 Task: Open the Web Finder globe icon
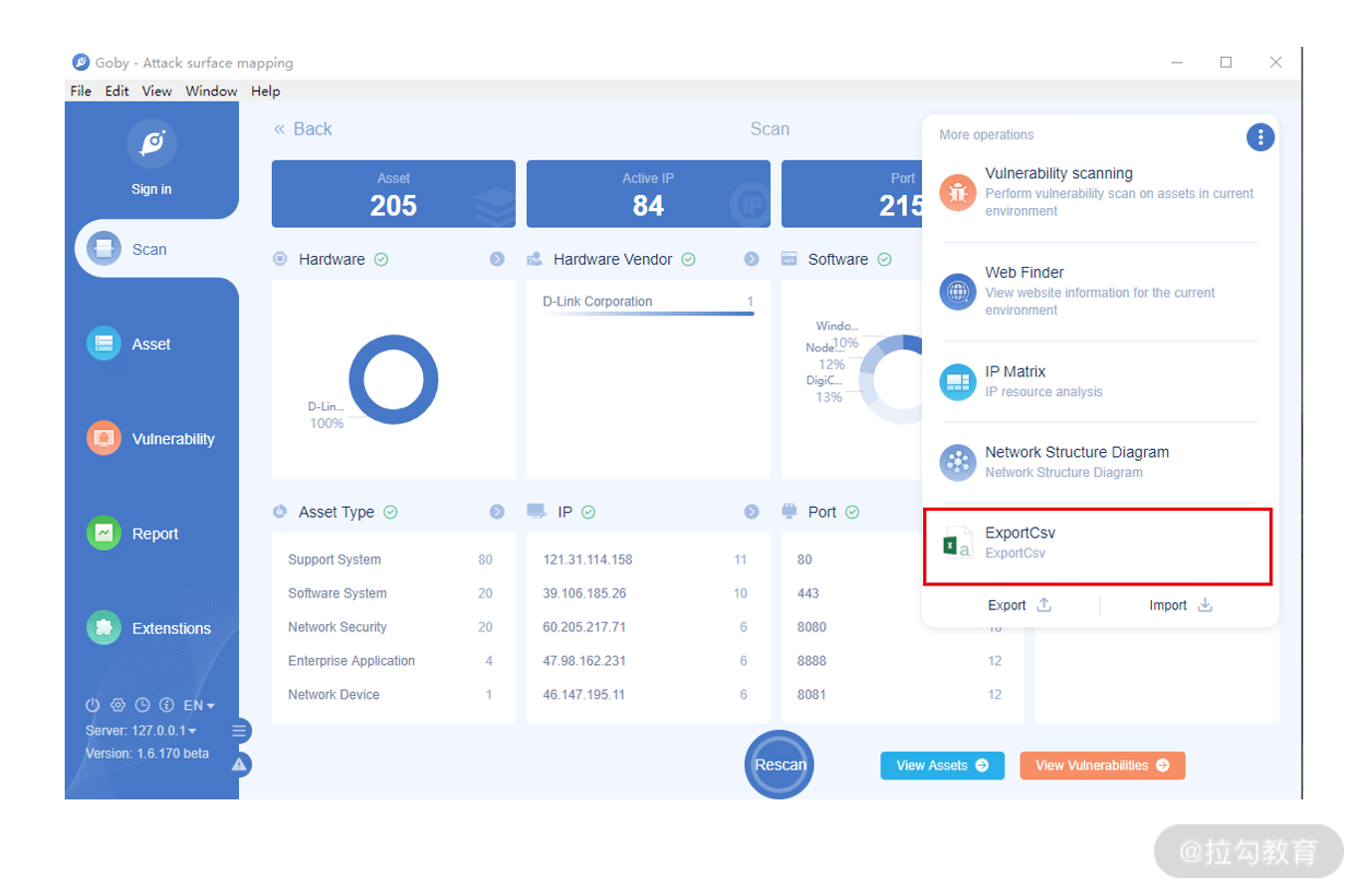(x=958, y=292)
